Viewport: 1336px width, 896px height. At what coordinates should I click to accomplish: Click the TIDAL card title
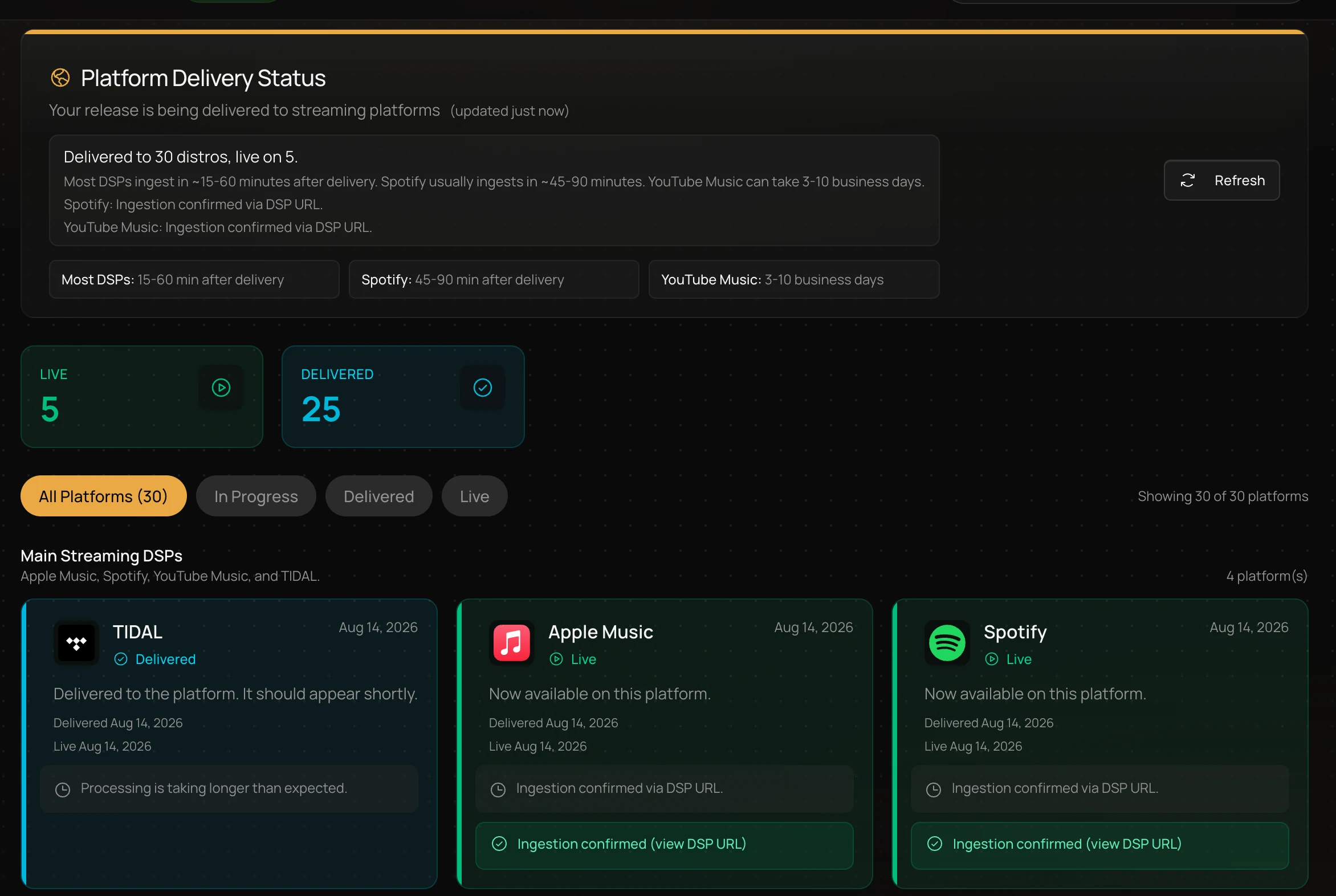point(138,632)
